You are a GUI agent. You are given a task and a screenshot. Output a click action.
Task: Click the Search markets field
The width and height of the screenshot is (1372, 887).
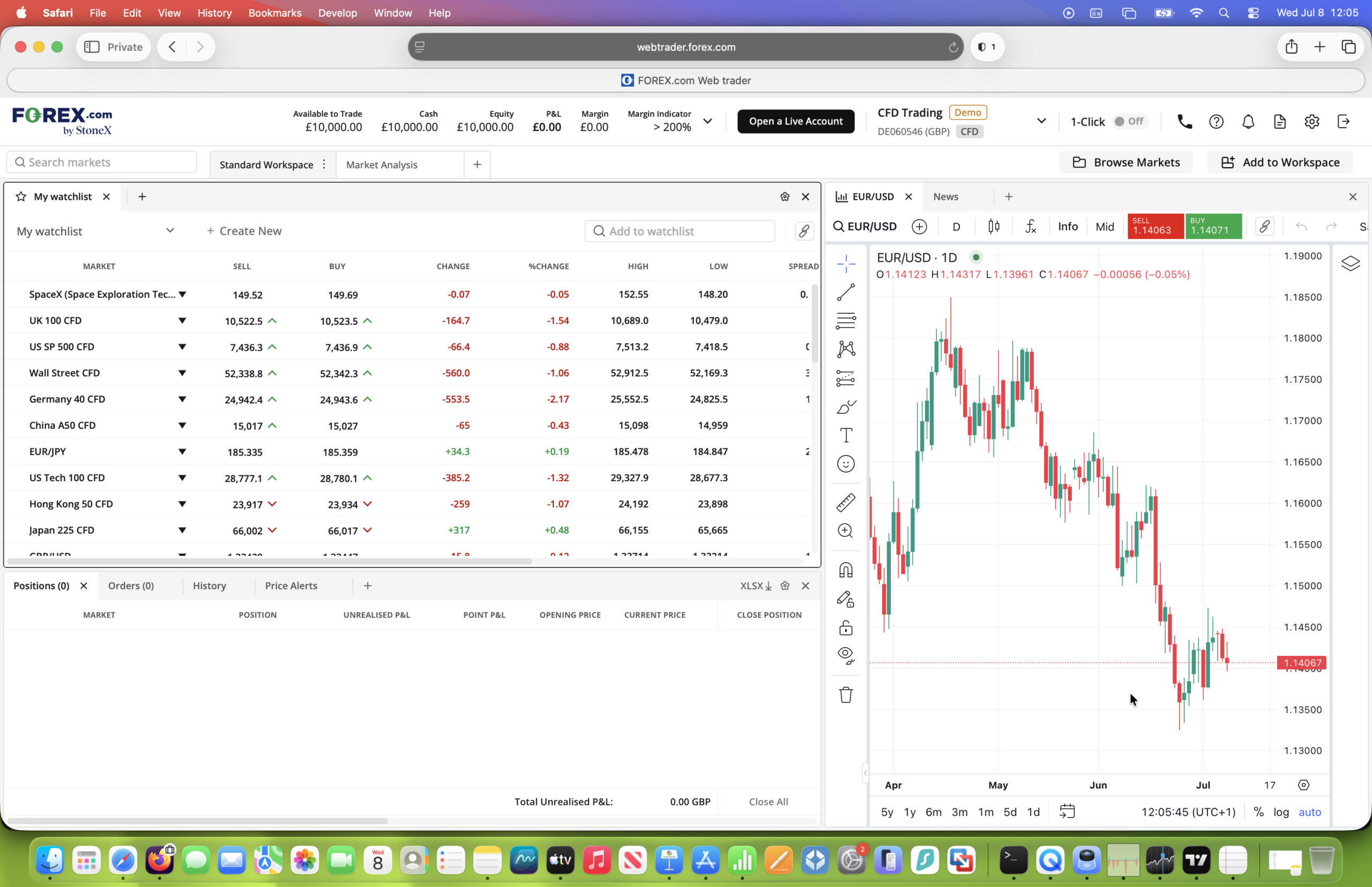coord(101,162)
